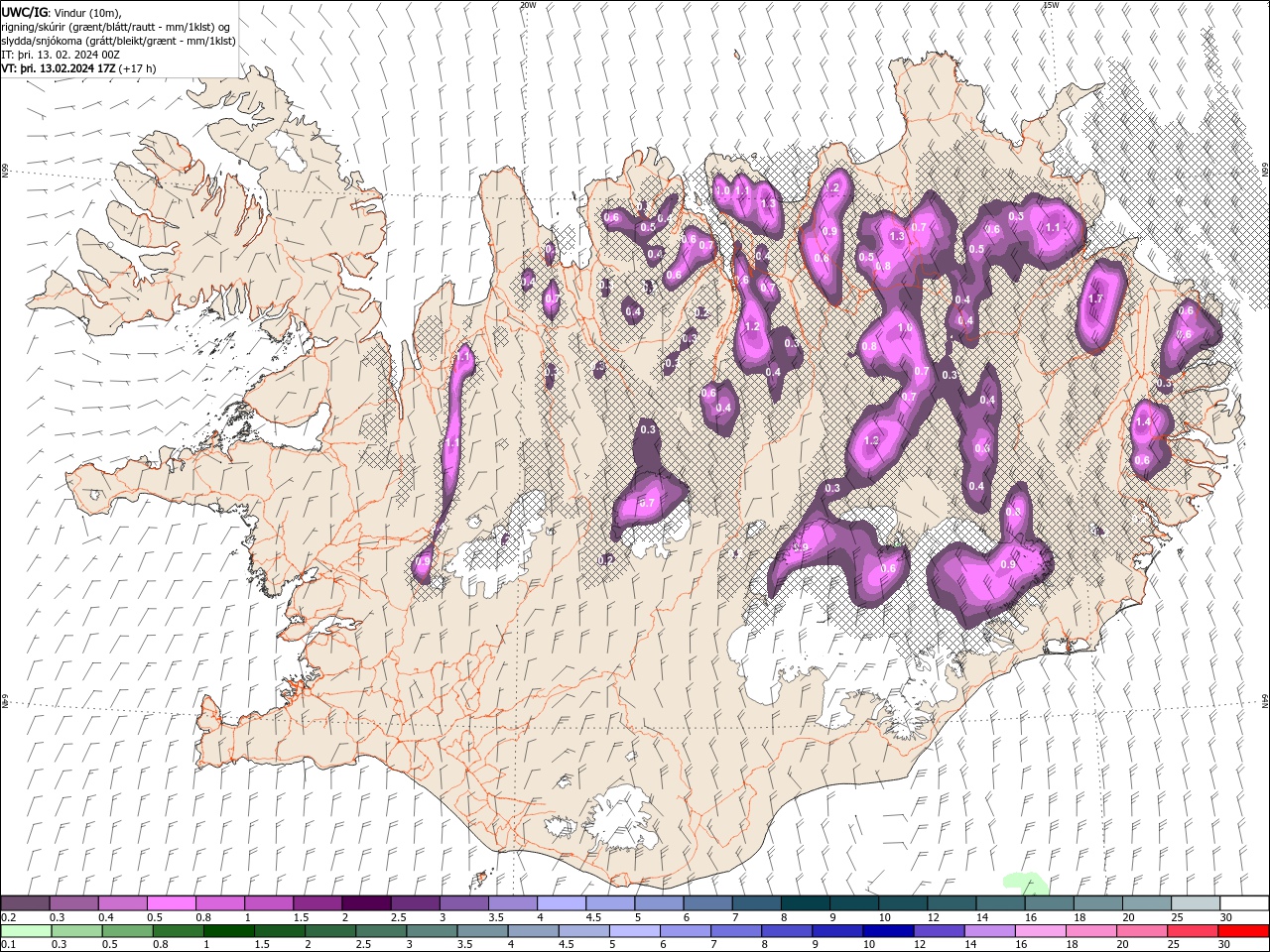Pick the 10–12 snow legend swatch
This screenshot has height=952, width=1270.
tap(903, 903)
